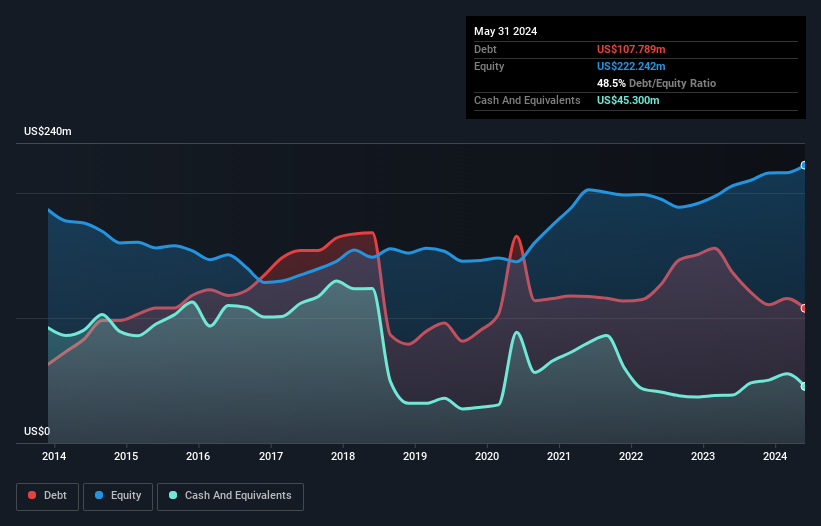Click the US$222.242m equity value
The height and width of the screenshot is (526, 821).
631,66
